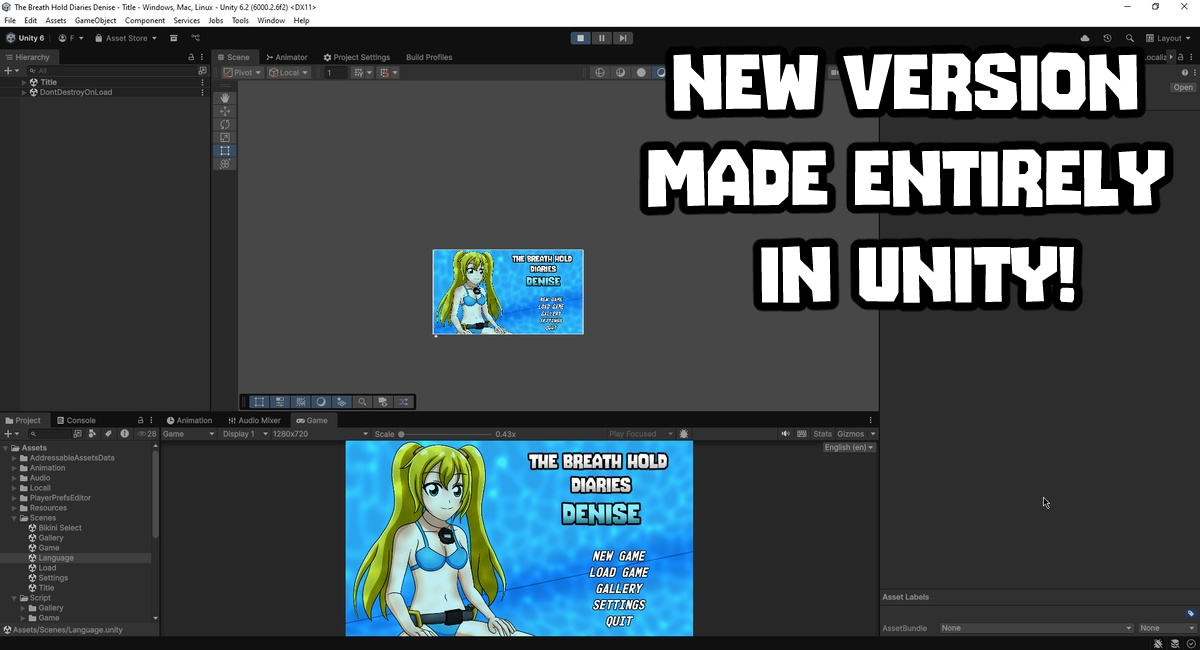Open the Window menu
This screenshot has width=1200, height=650.
pos(271,20)
